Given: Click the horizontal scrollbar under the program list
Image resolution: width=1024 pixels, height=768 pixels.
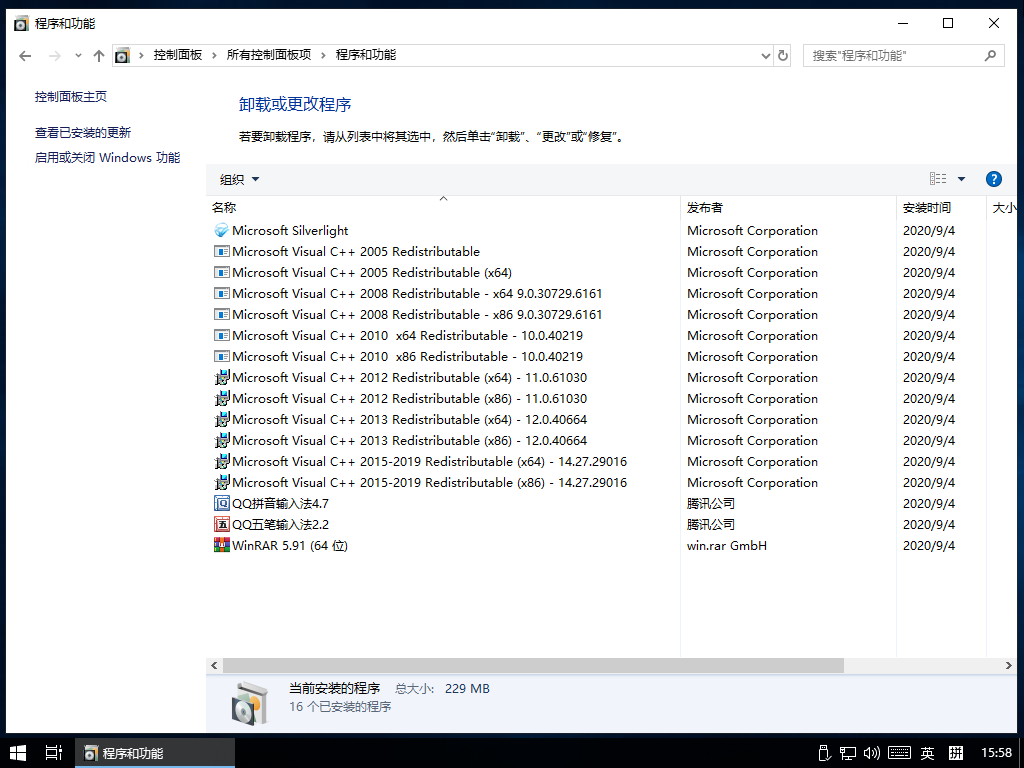Looking at the screenshot, I should pyautogui.click(x=532, y=665).
